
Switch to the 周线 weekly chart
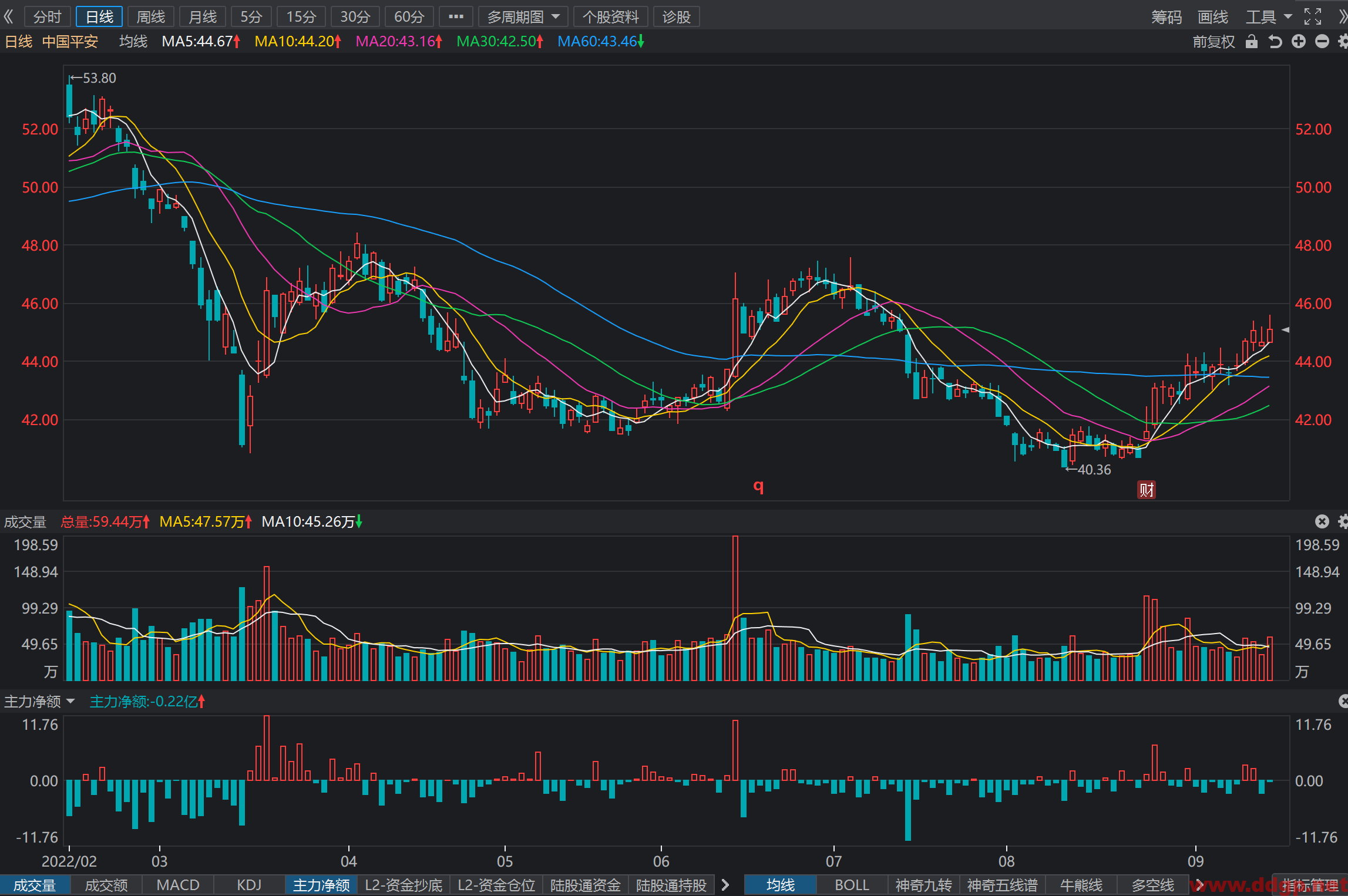[151, 17]
